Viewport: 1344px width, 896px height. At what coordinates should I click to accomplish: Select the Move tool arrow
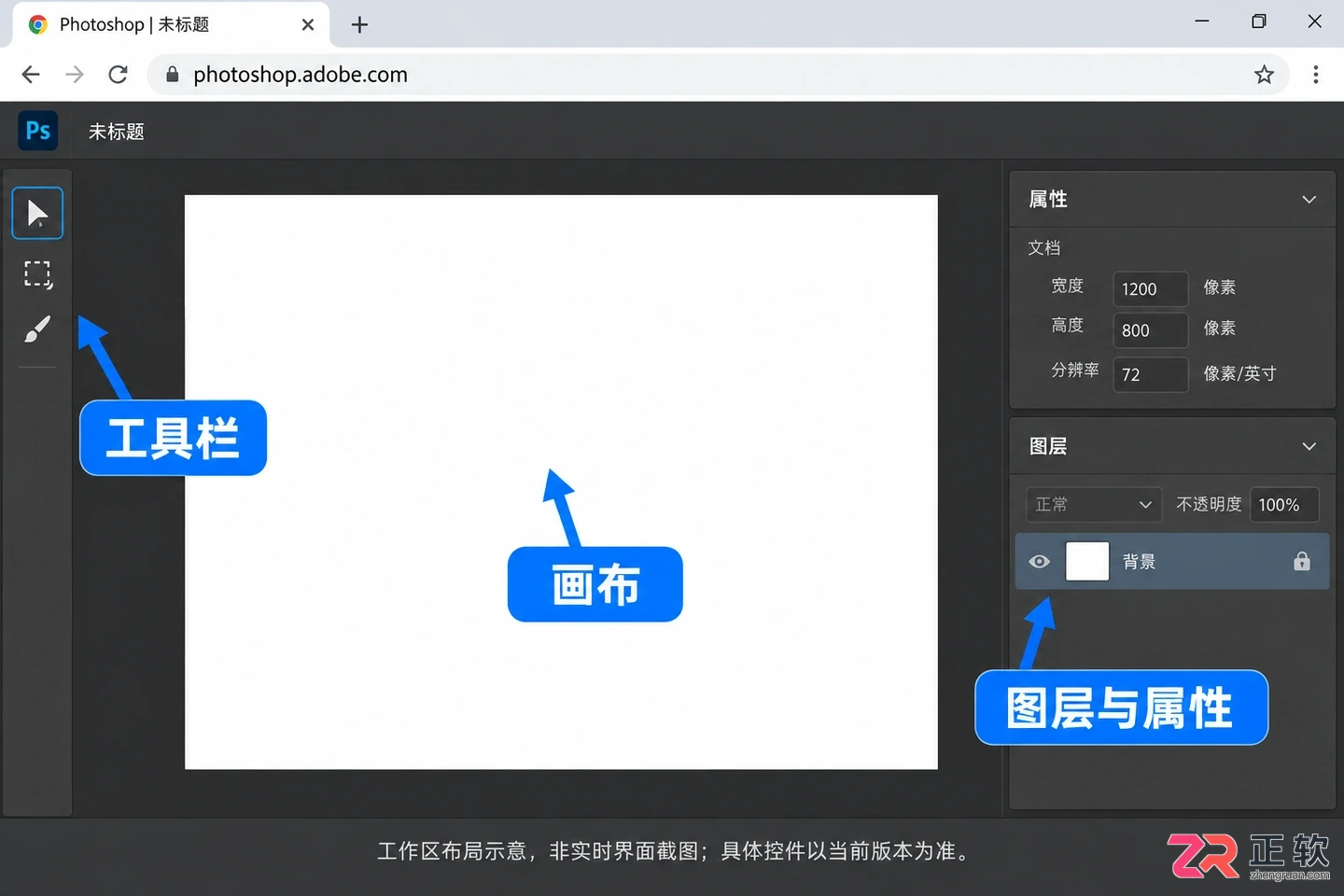pyautogui.click(x=37, y=213)
